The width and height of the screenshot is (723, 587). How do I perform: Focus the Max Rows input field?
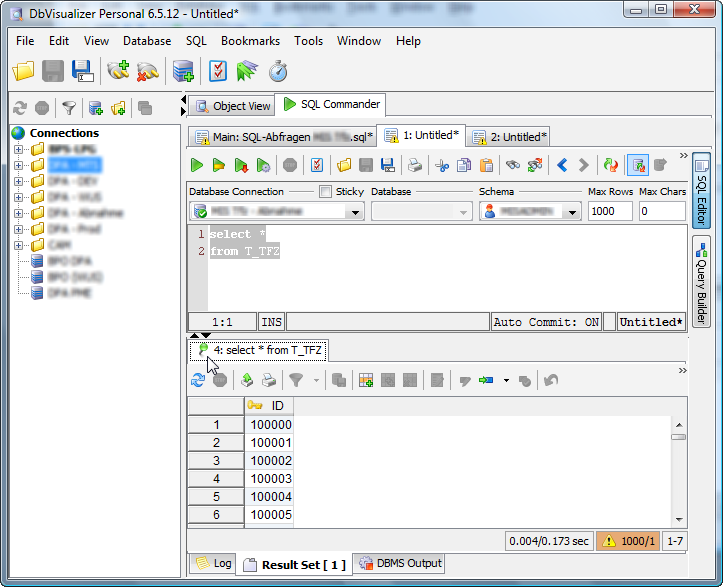(x=610, y=211)
